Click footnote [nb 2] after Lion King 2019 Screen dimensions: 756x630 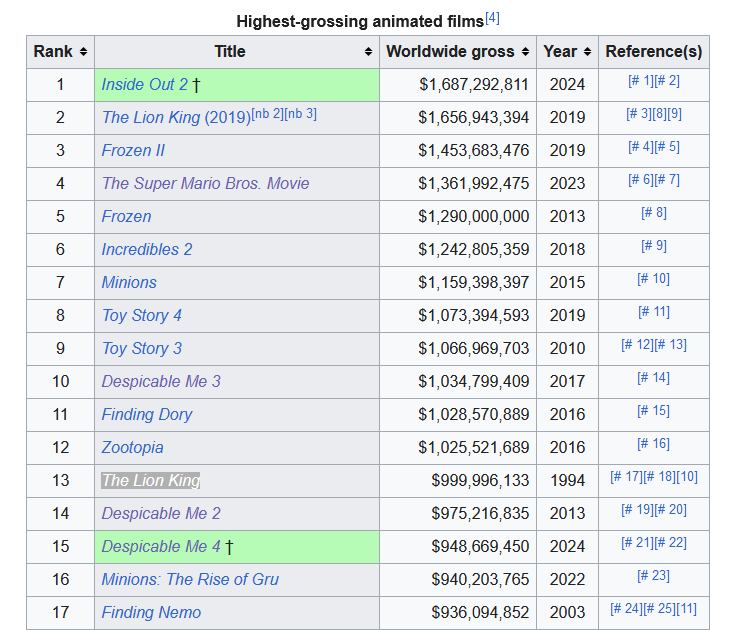(267, 114)
